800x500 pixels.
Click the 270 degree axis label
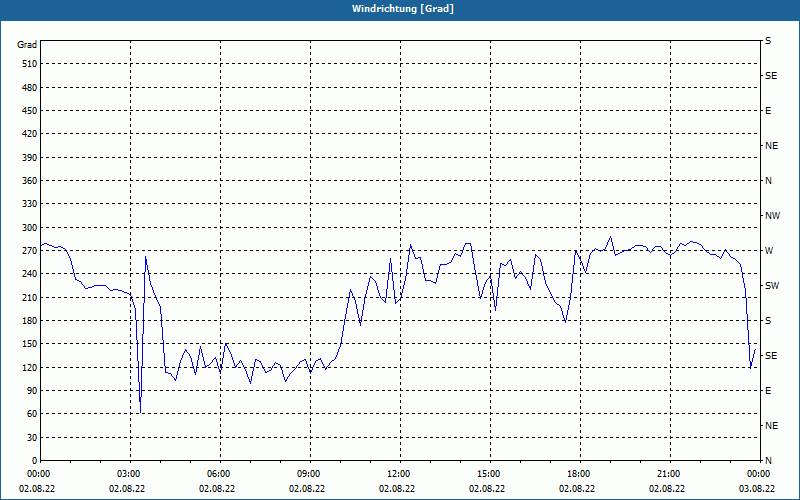(30, 251)
